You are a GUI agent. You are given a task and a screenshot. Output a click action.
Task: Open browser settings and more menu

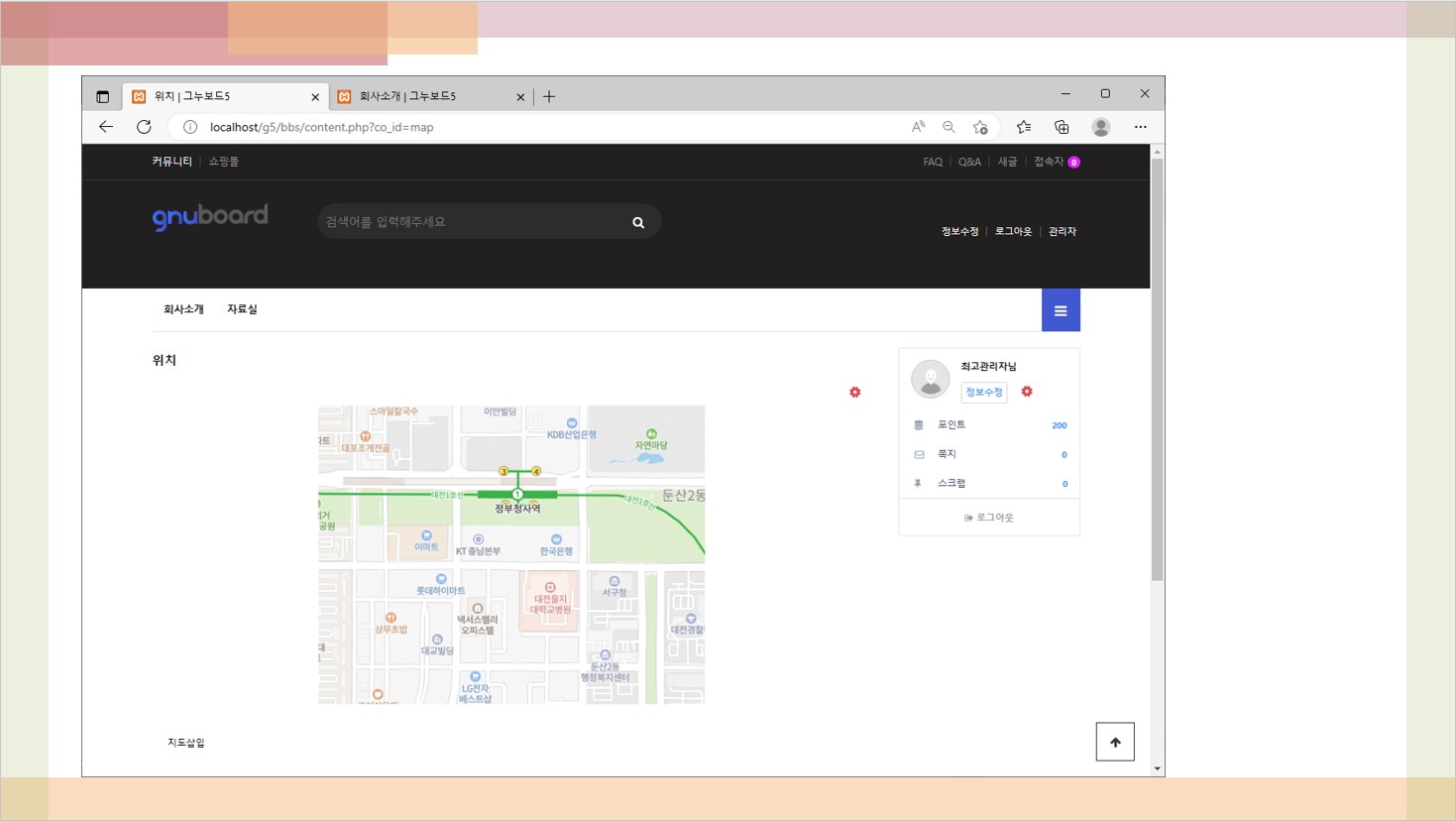1141,127
